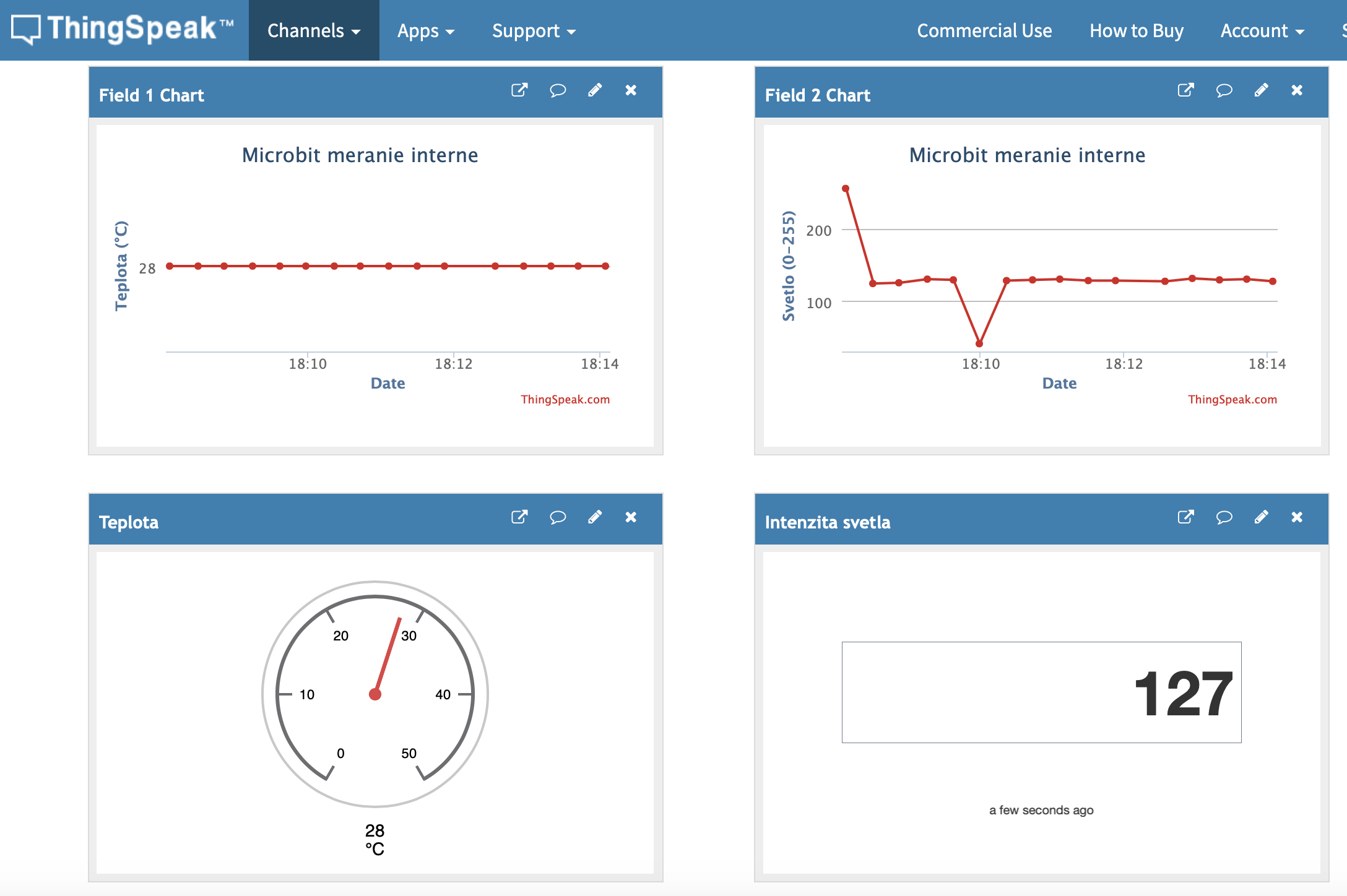This screenshot has height=896, width=1347.
Task: Expand the Channels dropdown menu
Action: 313,30
